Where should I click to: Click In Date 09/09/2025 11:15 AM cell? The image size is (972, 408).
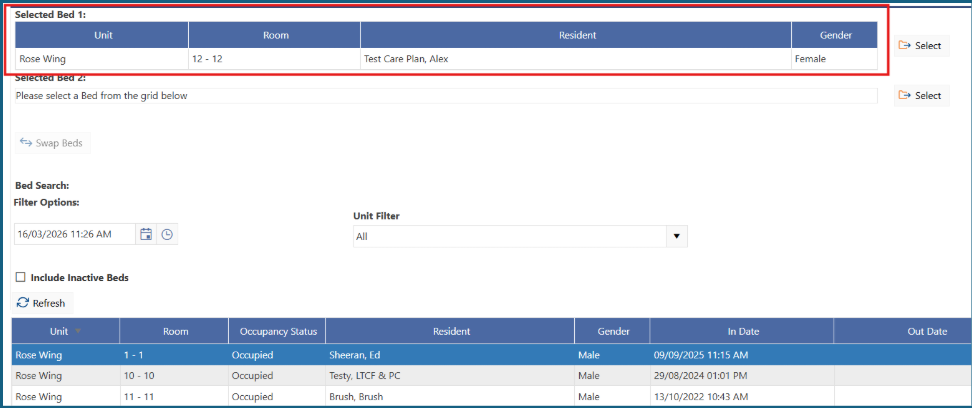coord(742,355)
